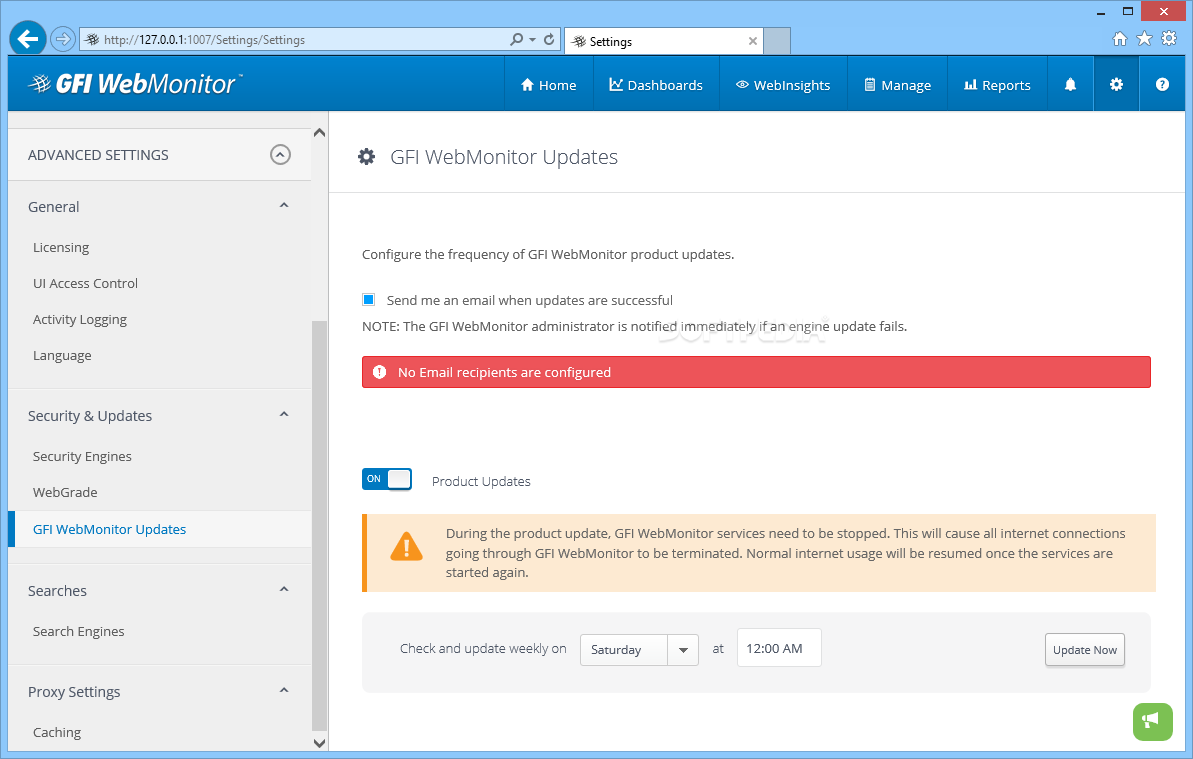Open address bar search dropdown arrow
Image resolution: width=1193 pixels, height=759 pixels.
coord(533,39)
